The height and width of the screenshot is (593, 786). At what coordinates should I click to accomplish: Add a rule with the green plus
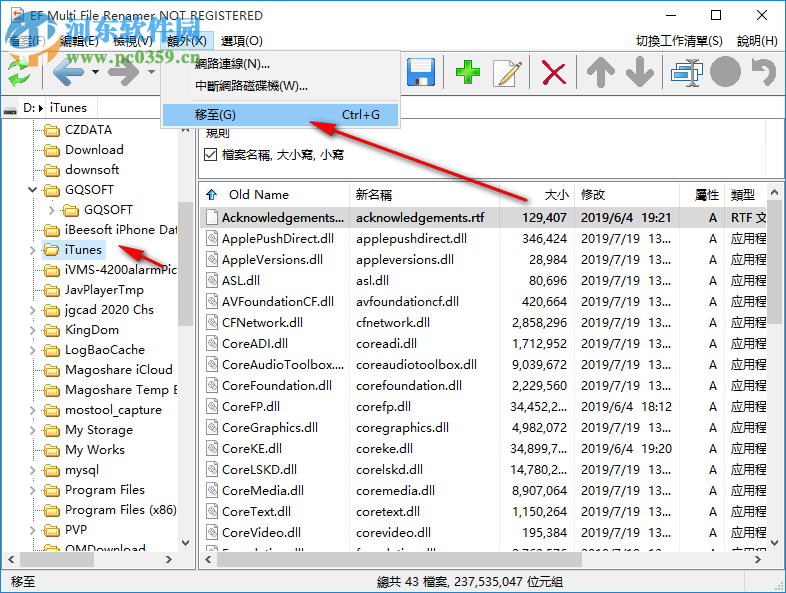[x=468, y=72]
